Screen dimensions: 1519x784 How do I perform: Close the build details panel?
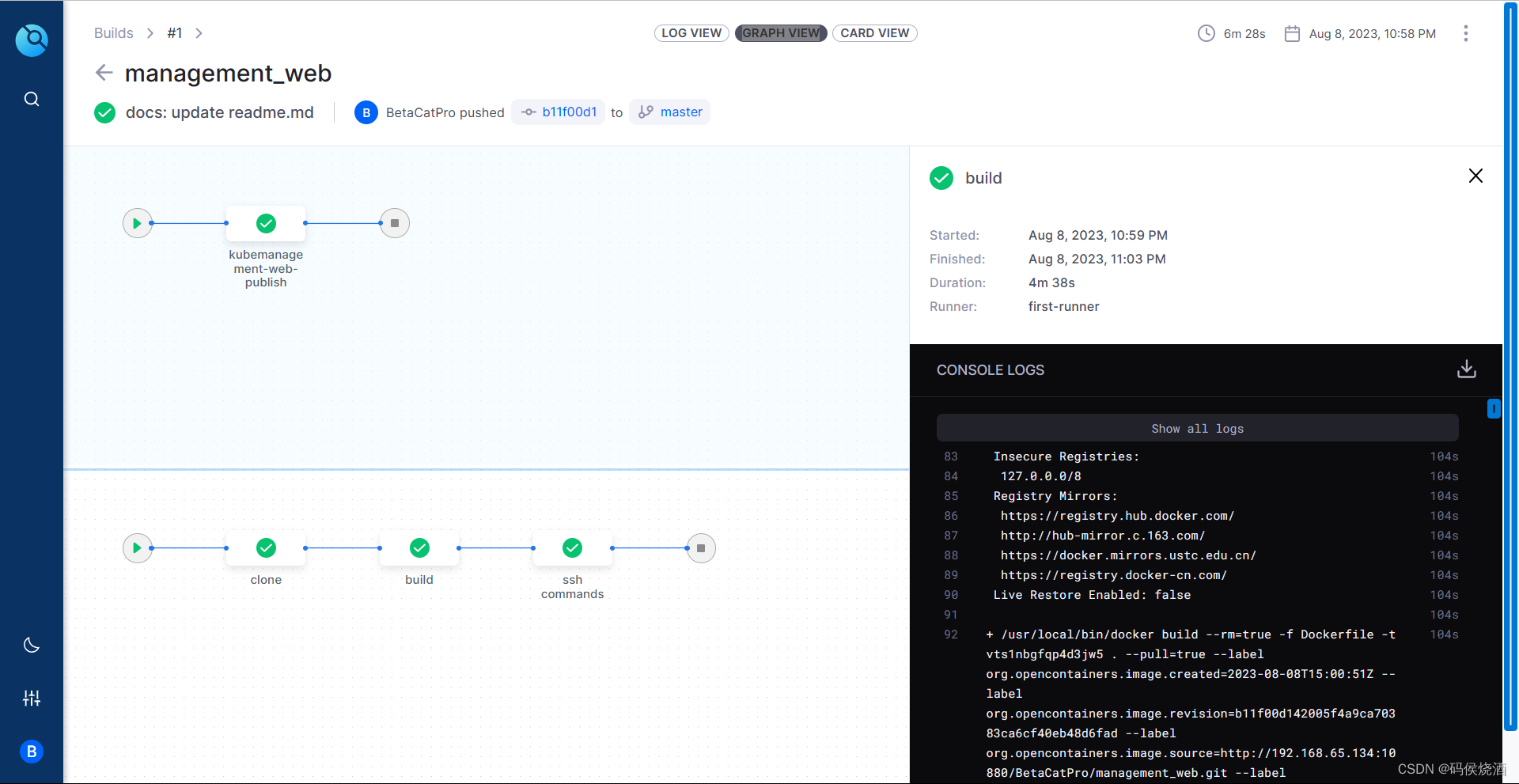(1475, 176)
